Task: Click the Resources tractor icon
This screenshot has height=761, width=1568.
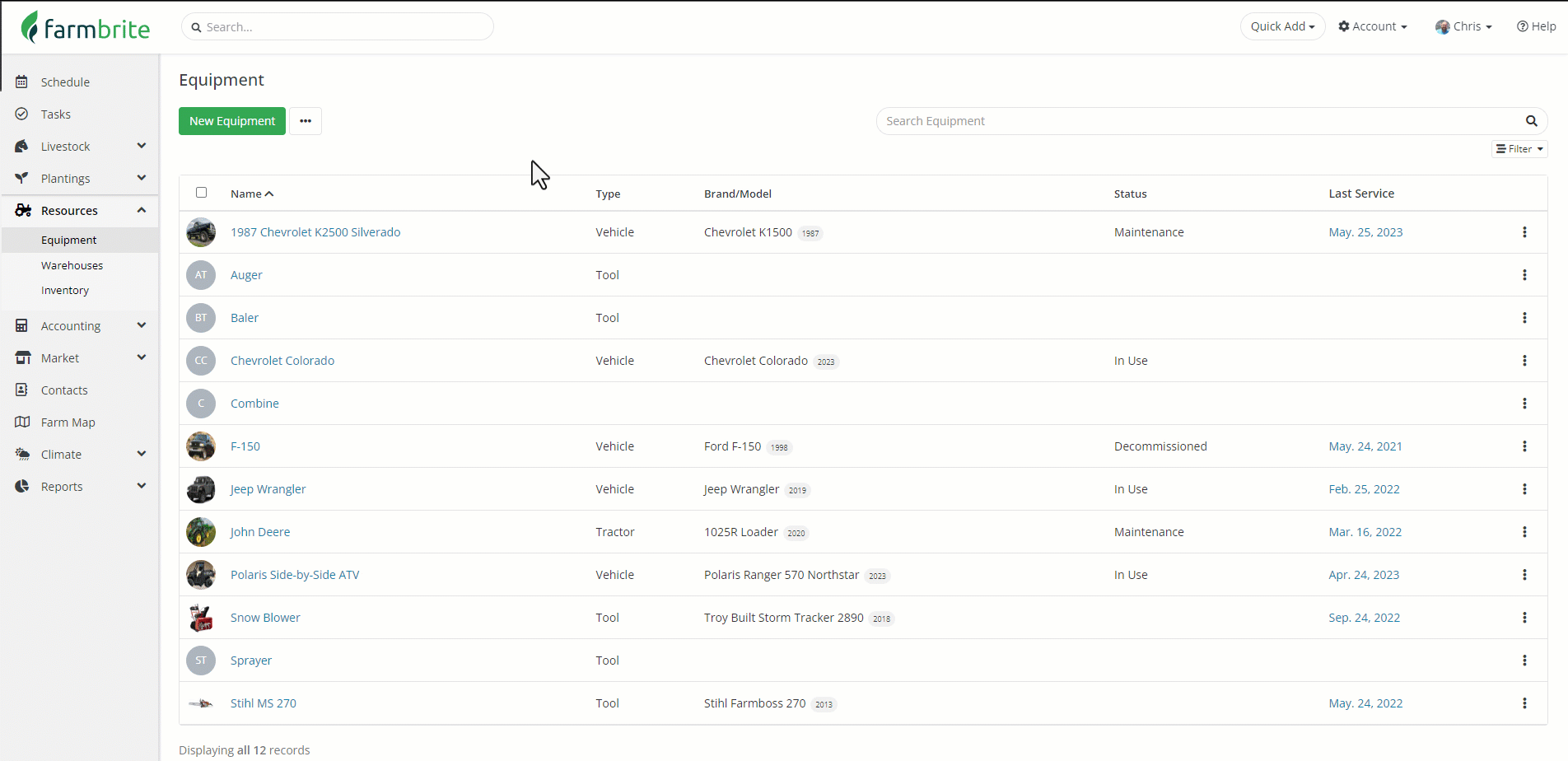Action: [23, 210]
